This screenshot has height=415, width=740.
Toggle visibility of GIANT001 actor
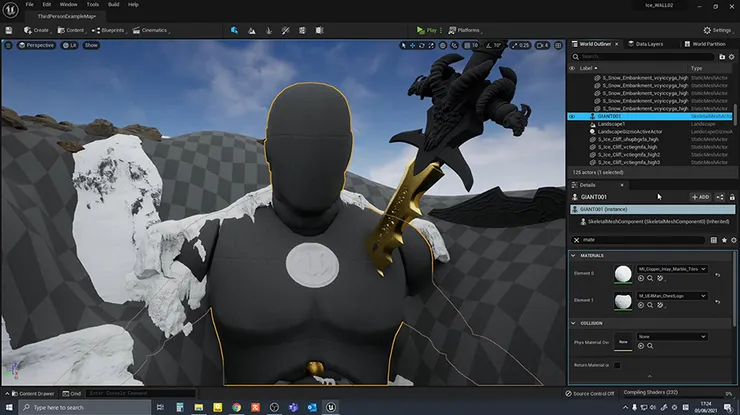[x=572, y=116]
